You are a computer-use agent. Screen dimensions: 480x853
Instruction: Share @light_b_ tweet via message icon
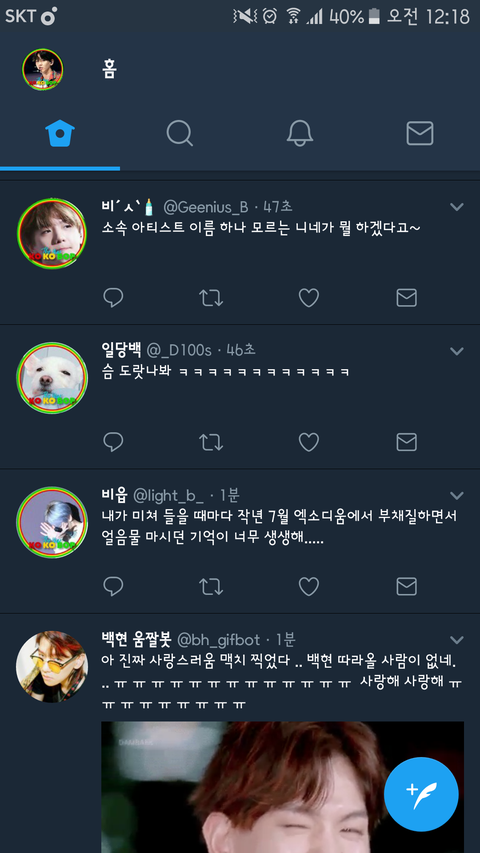407,586
